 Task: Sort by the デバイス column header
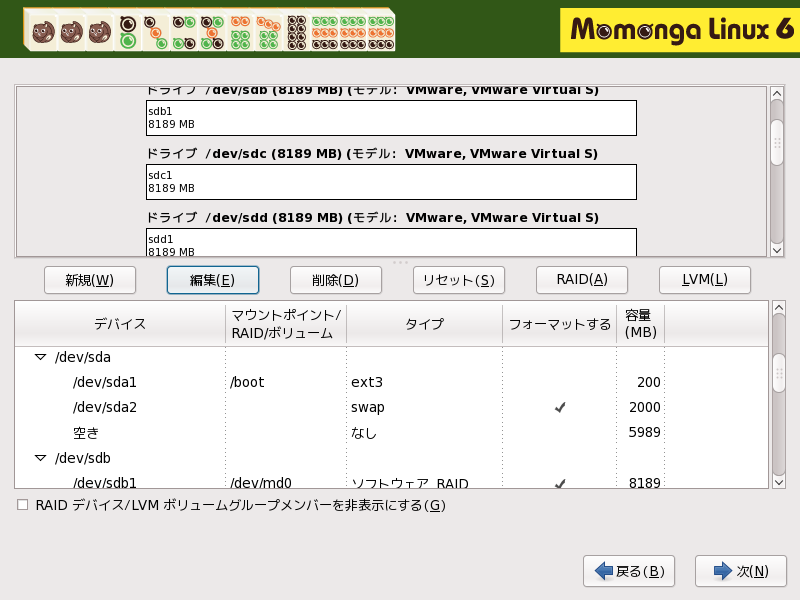click(120, 324)
